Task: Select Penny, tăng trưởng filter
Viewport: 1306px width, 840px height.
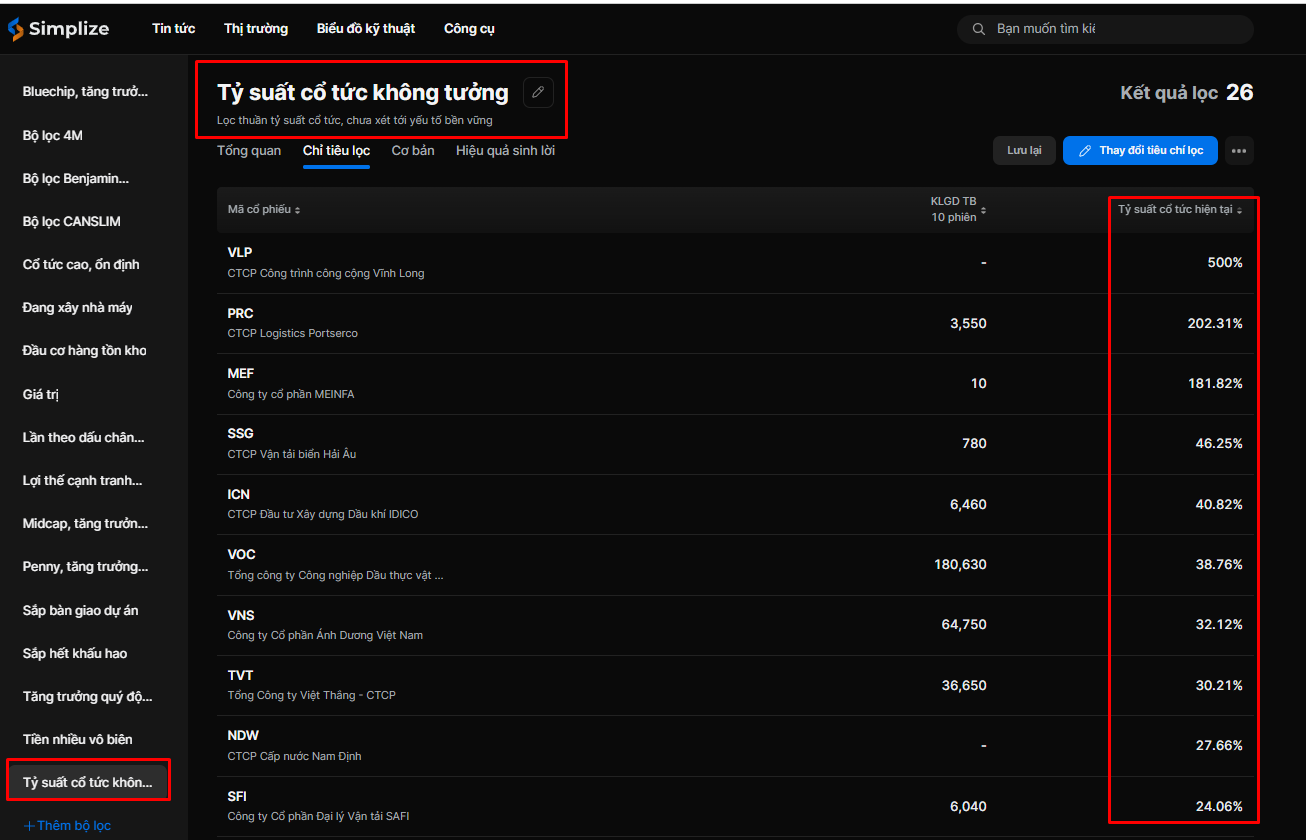Action: (85, 567)
